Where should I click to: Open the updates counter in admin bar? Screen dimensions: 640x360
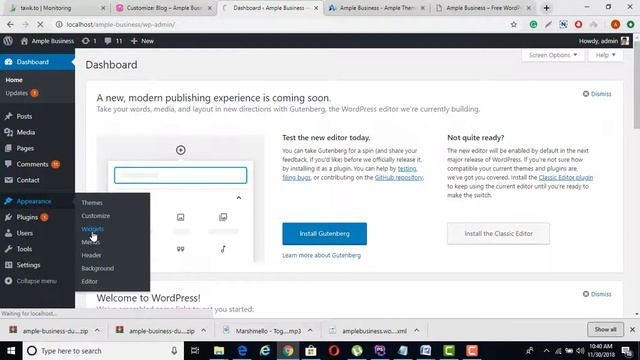pos(89,41)
